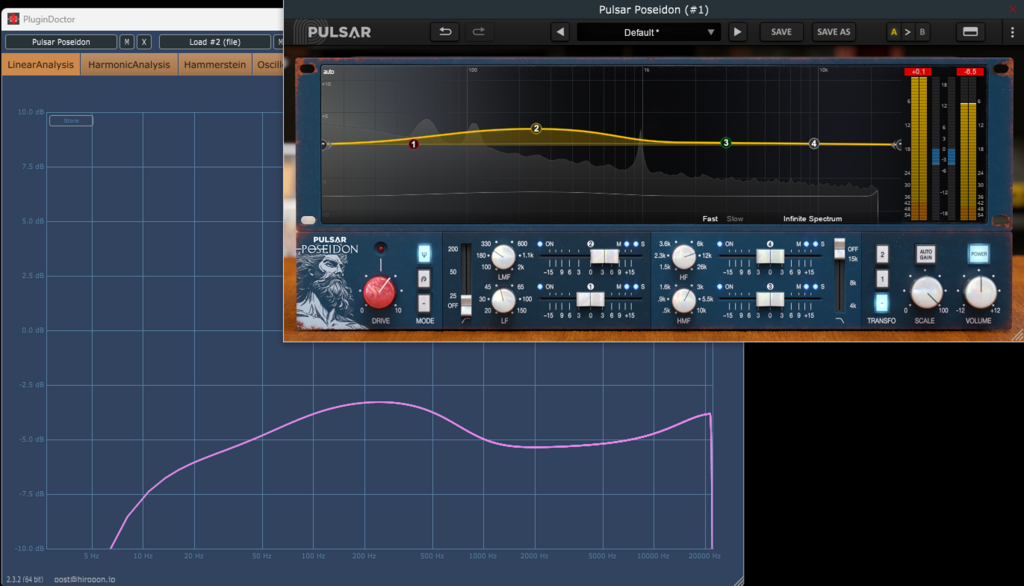
Task: Click the VOLUME knob
Action: pos(980,292)
